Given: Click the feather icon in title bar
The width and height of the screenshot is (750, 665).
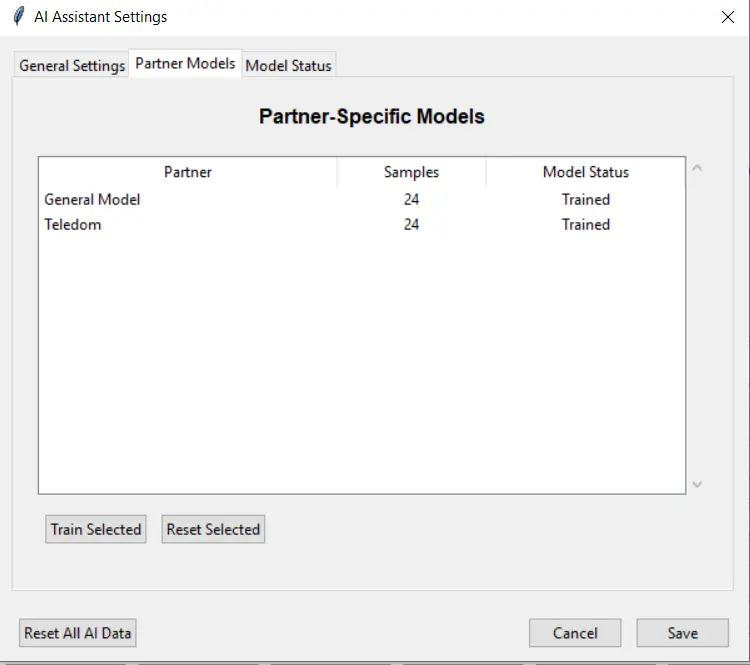Looking at the screenshot, I should 18,16.
